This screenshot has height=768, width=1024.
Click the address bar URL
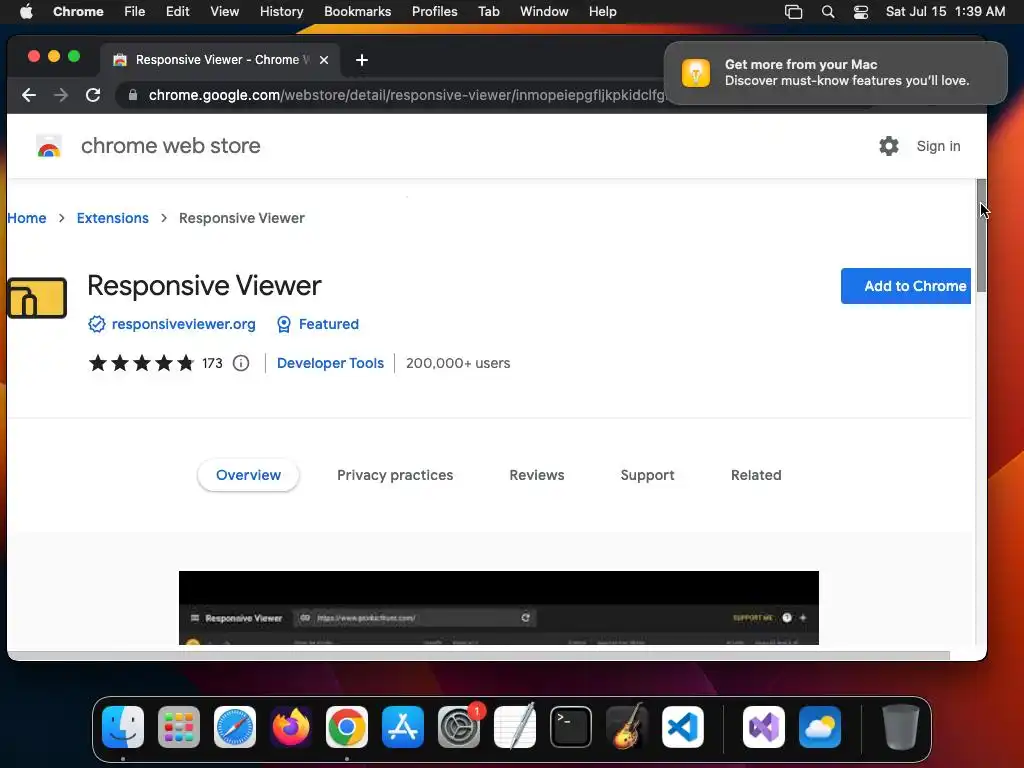[x=406, y=95]
